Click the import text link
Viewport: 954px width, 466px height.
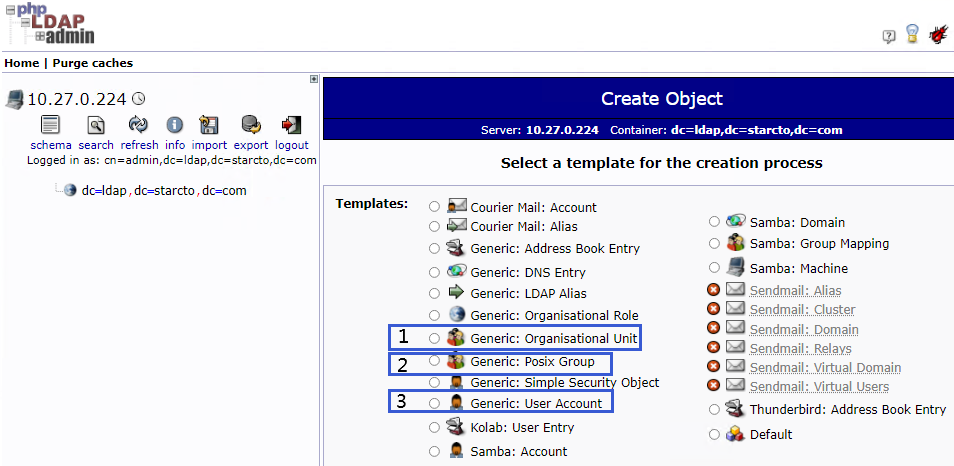(x=209, y=145)
